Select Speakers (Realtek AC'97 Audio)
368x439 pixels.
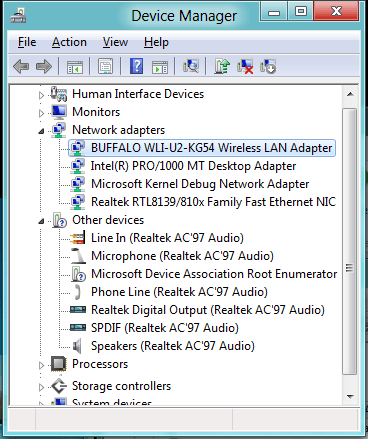pyautogui.click(x=173, y=346)
